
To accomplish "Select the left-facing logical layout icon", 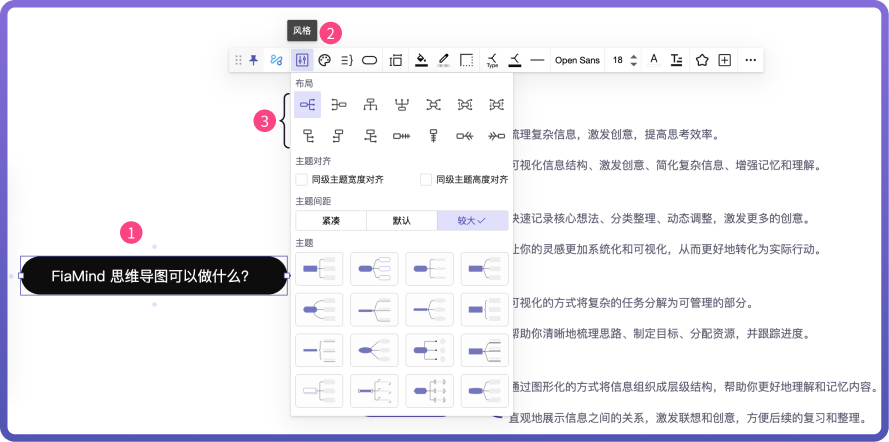I will pyautogui.click(x=338, y=104).
